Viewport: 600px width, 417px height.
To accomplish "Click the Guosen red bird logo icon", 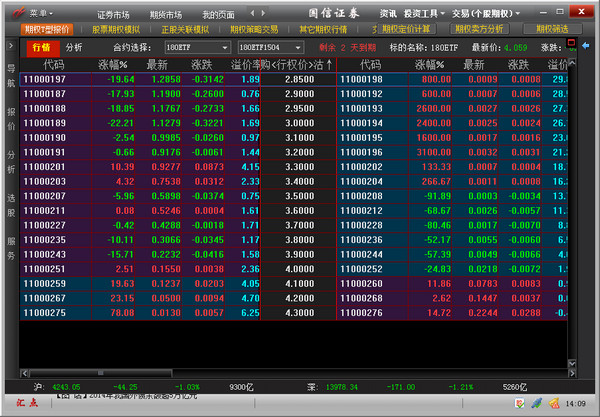I will point(18,13).
